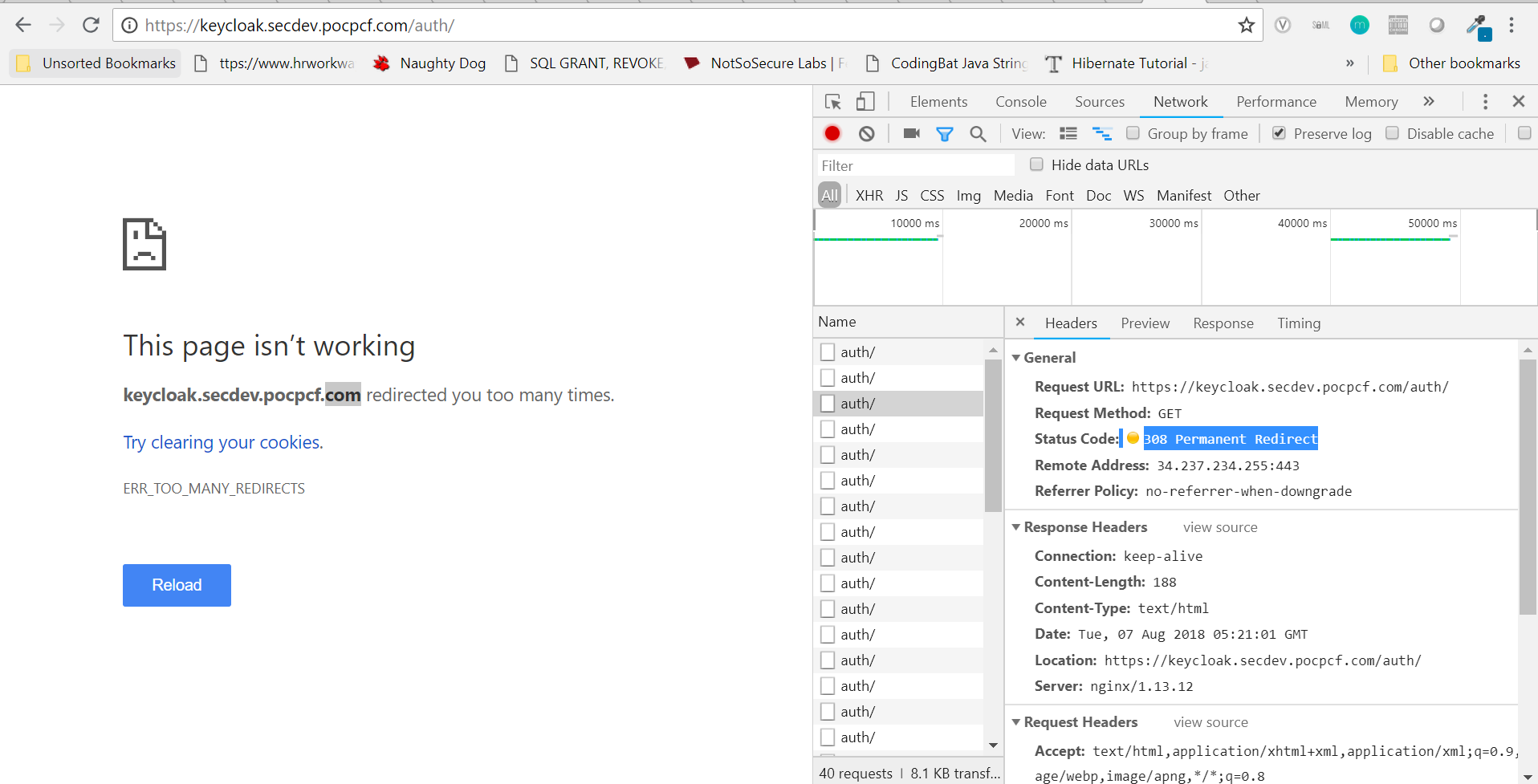Open the network request search
This screenshot has height=784, width=1538.
click(978, 133)
